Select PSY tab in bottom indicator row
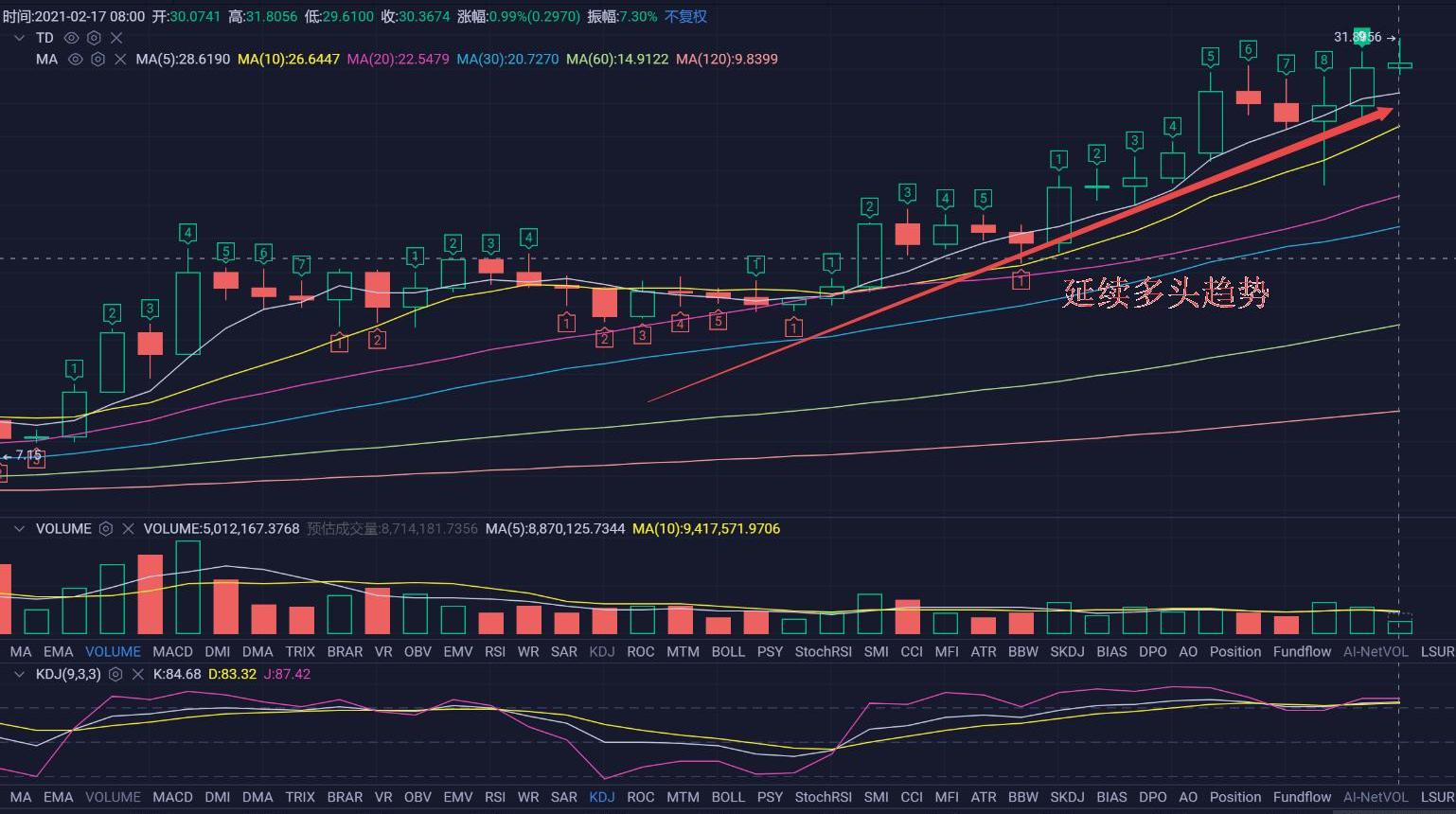The width and height of the screenshot is (1456, 814). click(x=771, y=797)
